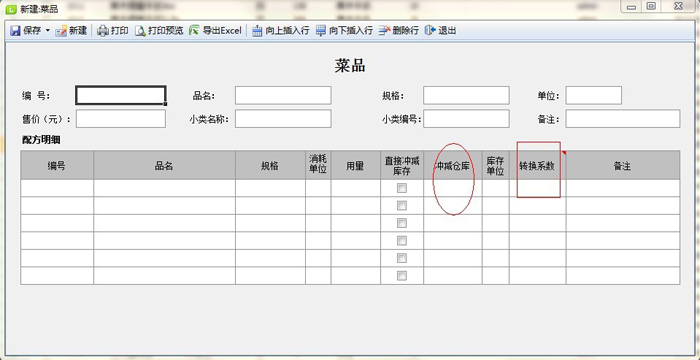This screenshot has height=360, width=700.
Task: Click the header 备注 input field
Action: pyautogui.click(x=623, y=118)
